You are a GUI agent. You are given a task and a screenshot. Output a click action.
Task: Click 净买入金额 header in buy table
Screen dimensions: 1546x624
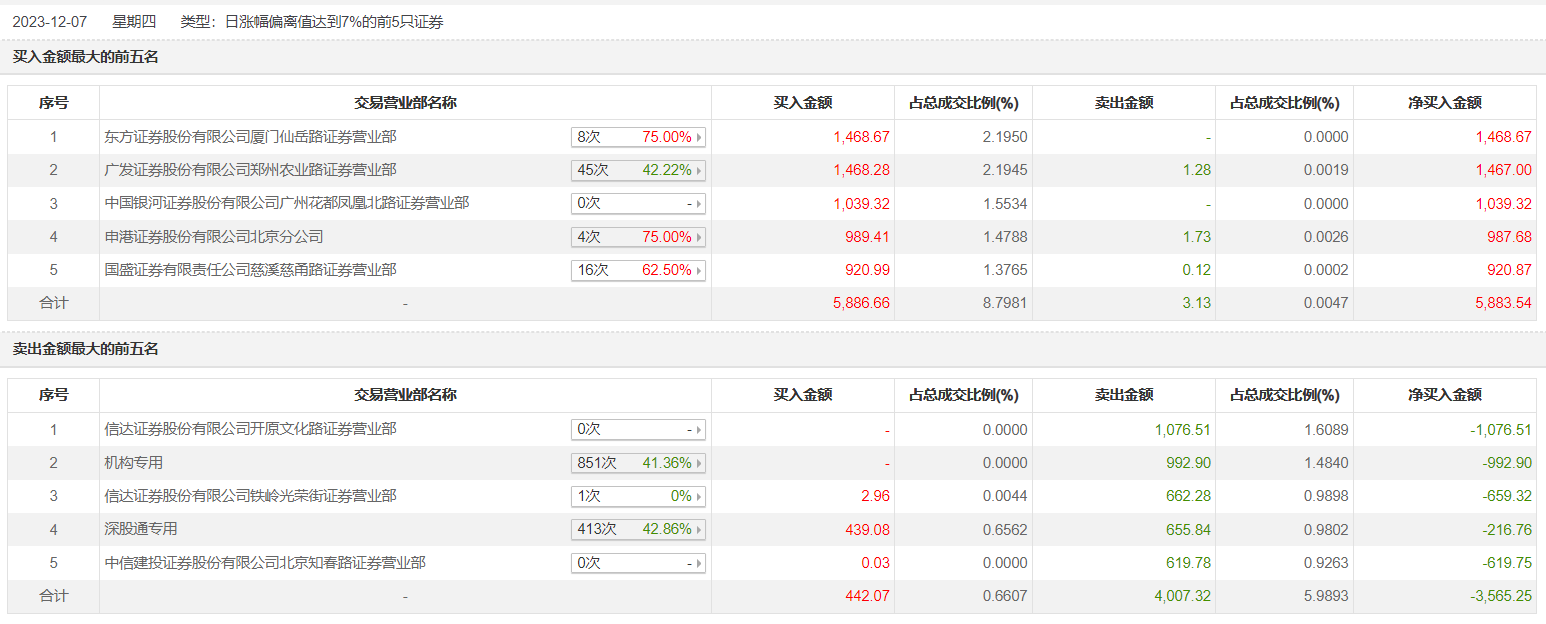click(x=1444, y=103)
